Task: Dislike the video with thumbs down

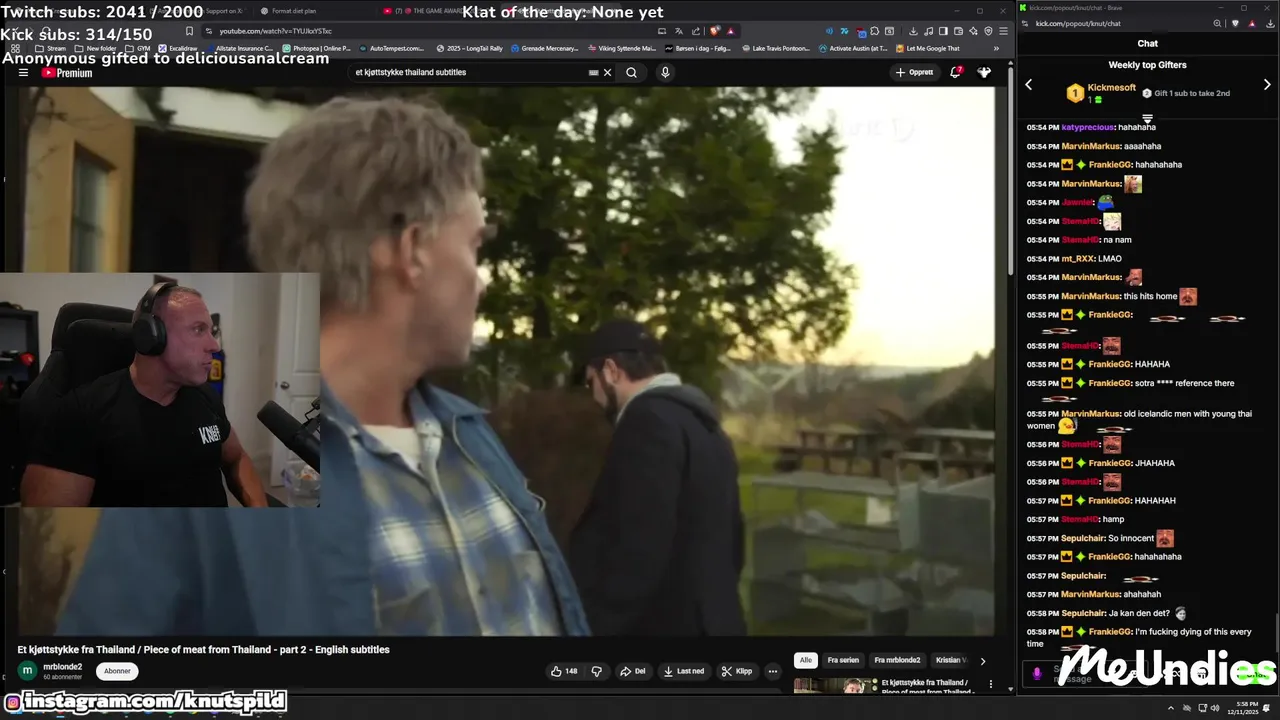Action: click(597, 671)
